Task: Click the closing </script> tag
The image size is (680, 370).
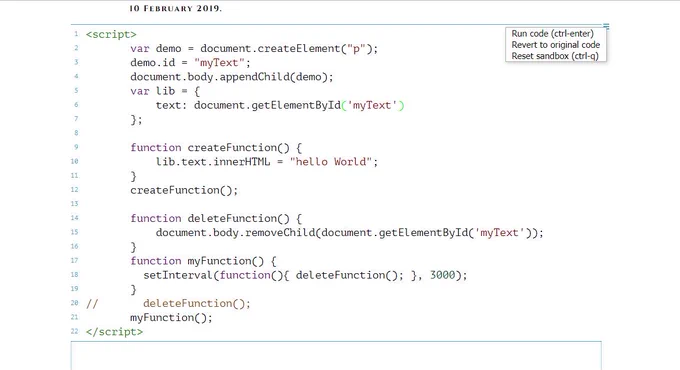Action: 114,332
